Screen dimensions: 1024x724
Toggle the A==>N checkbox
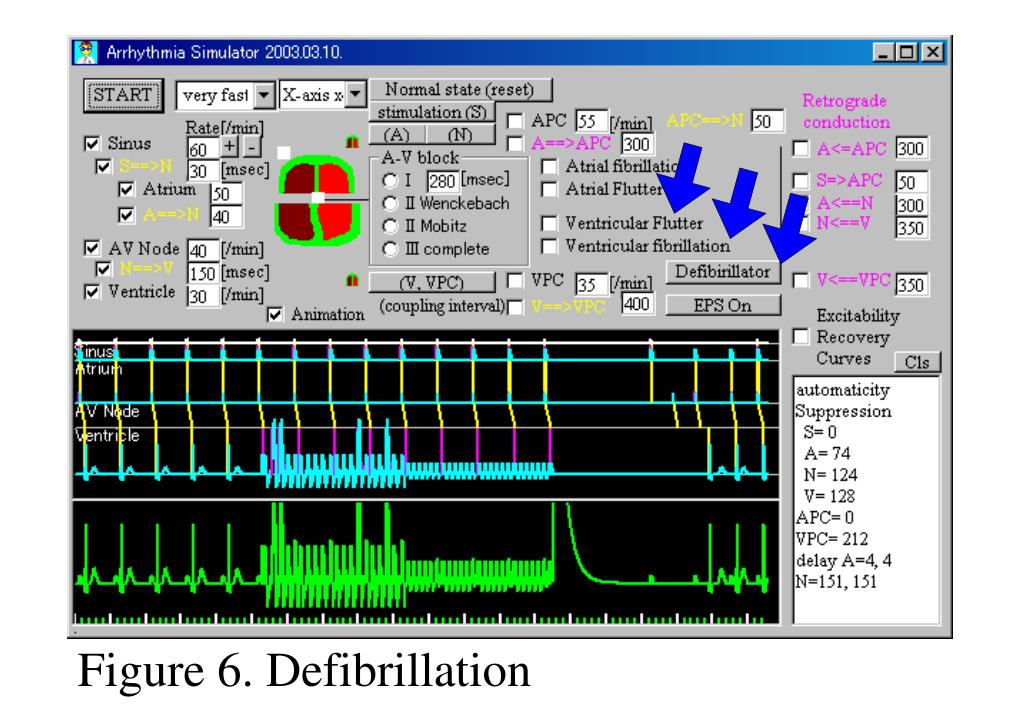point(126,215)
